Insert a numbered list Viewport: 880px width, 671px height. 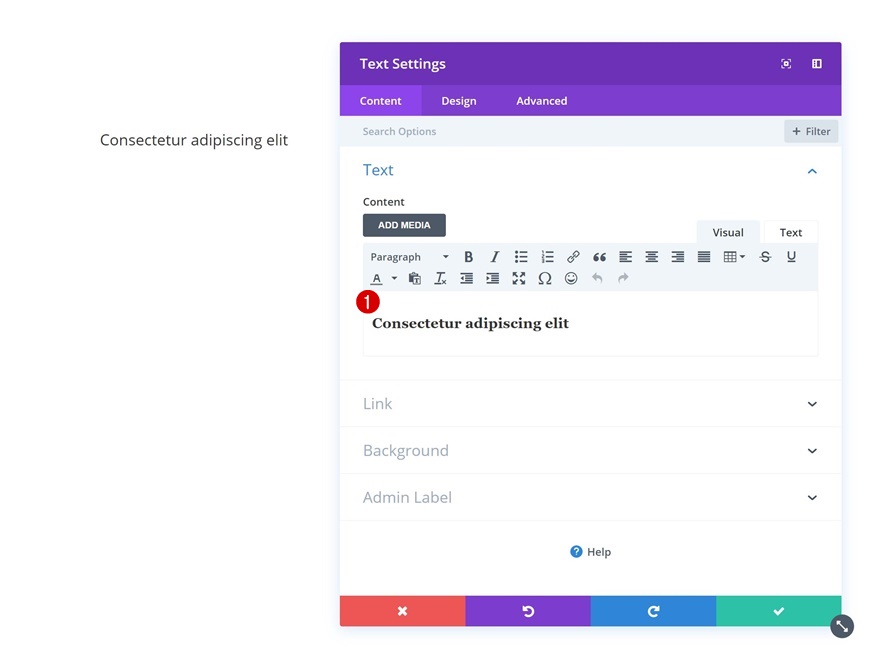click(x=547, y=257)
